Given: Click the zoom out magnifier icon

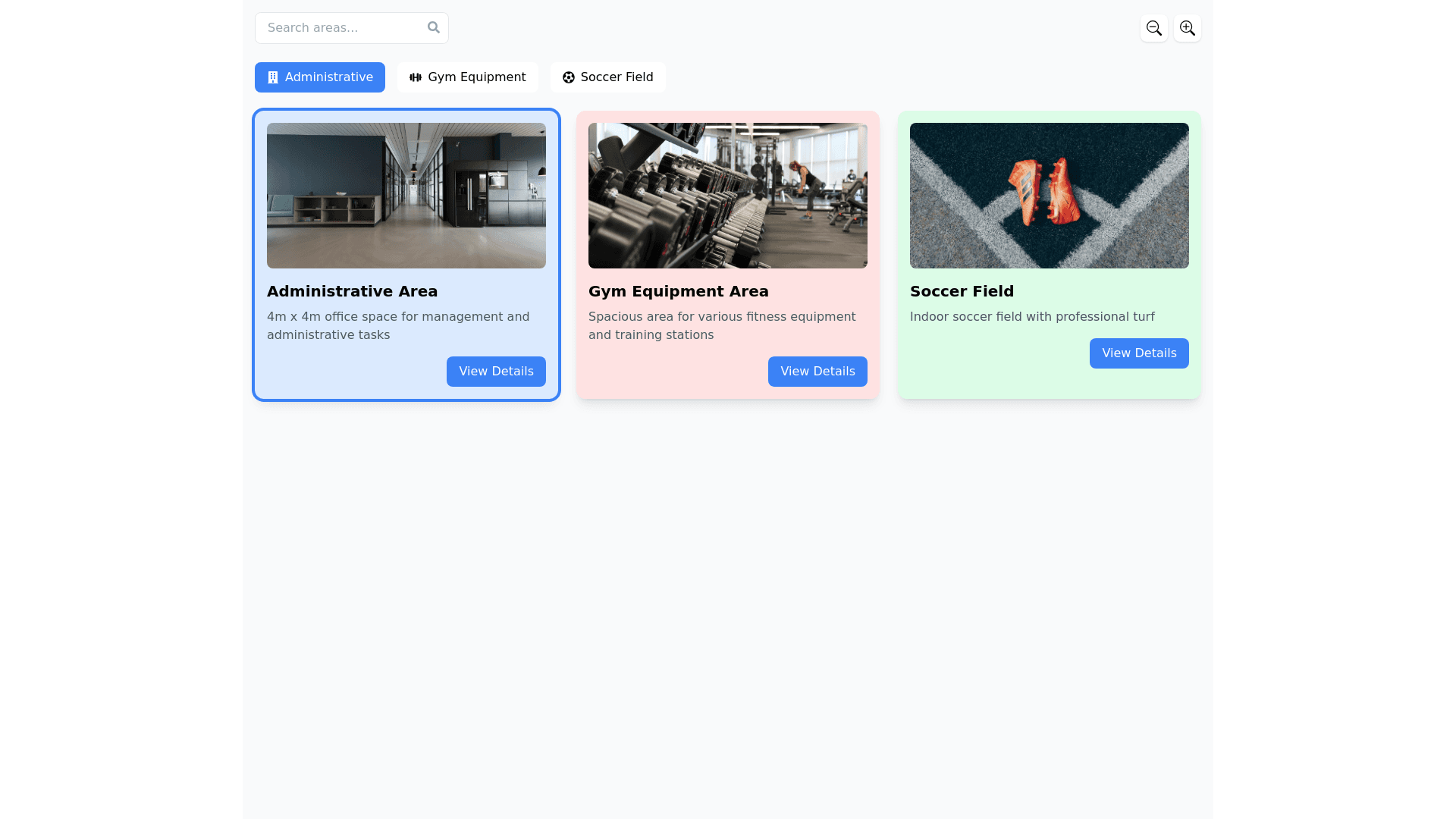Looking at the screenshot, I should [x=1153, y=28].
